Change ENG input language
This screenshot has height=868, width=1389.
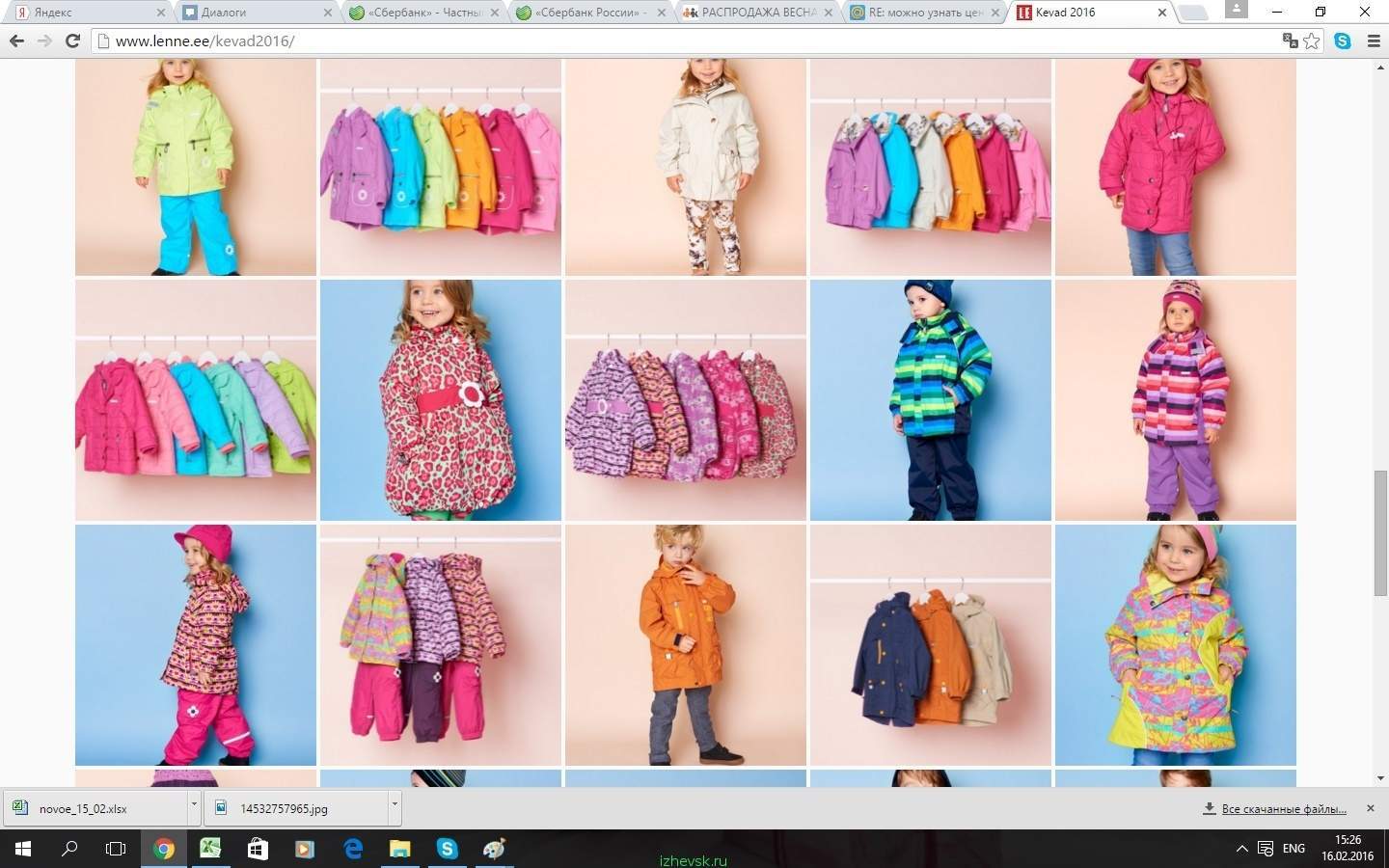(x=1294, y=849)
